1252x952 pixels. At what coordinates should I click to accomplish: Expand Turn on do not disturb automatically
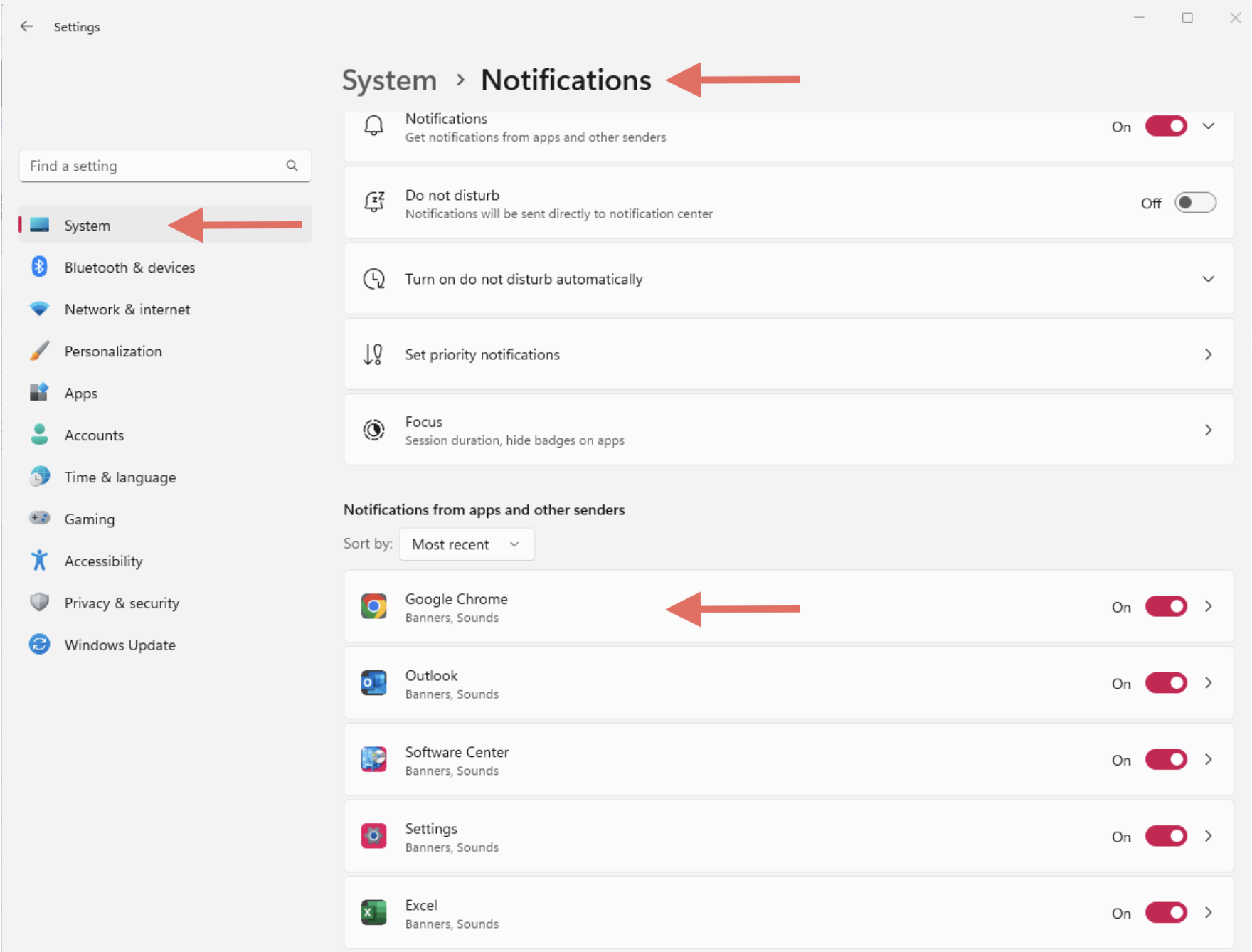1207,279
